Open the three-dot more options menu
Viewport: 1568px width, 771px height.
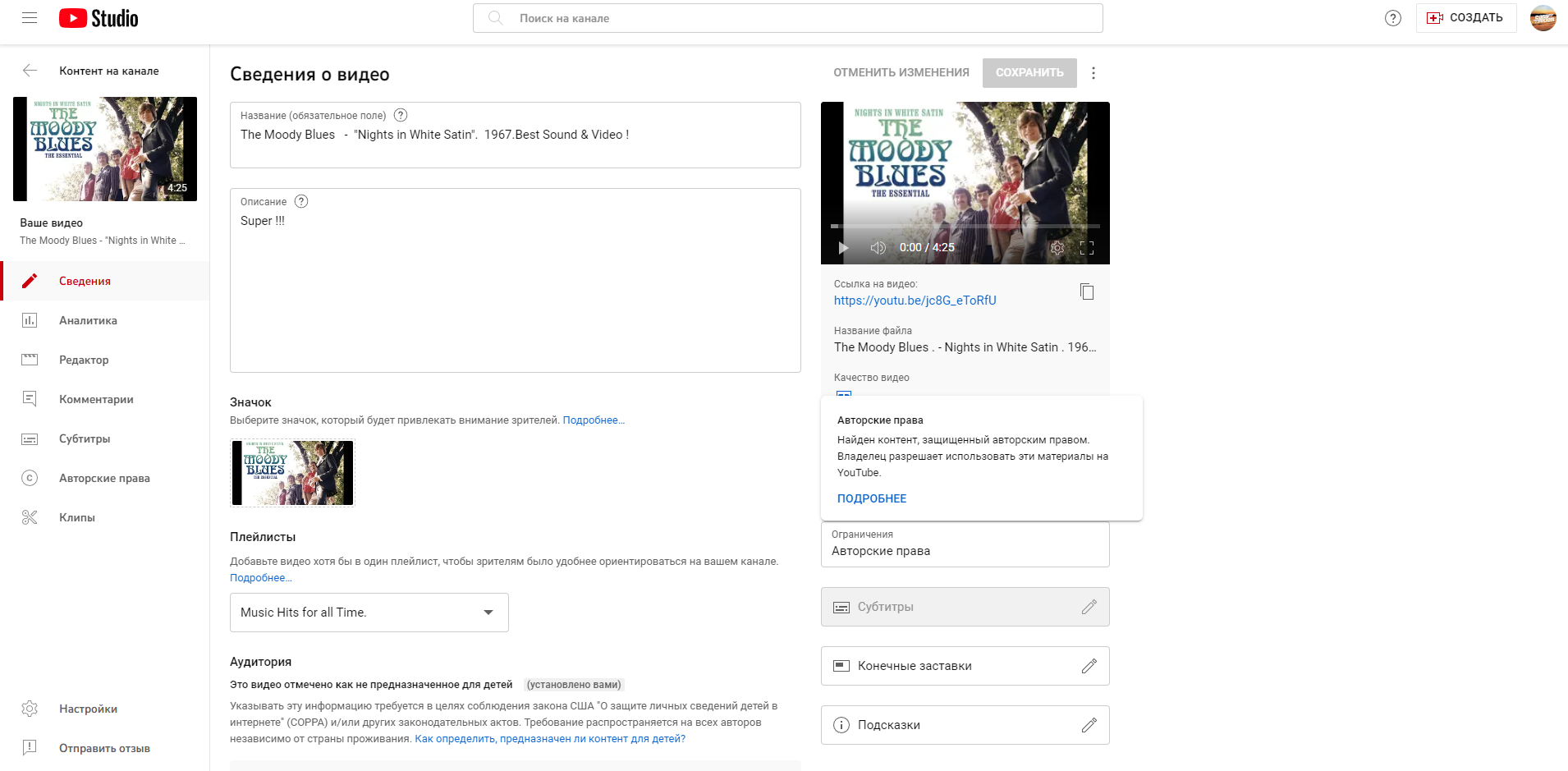pyautogui.click(x=1093, y=73)
